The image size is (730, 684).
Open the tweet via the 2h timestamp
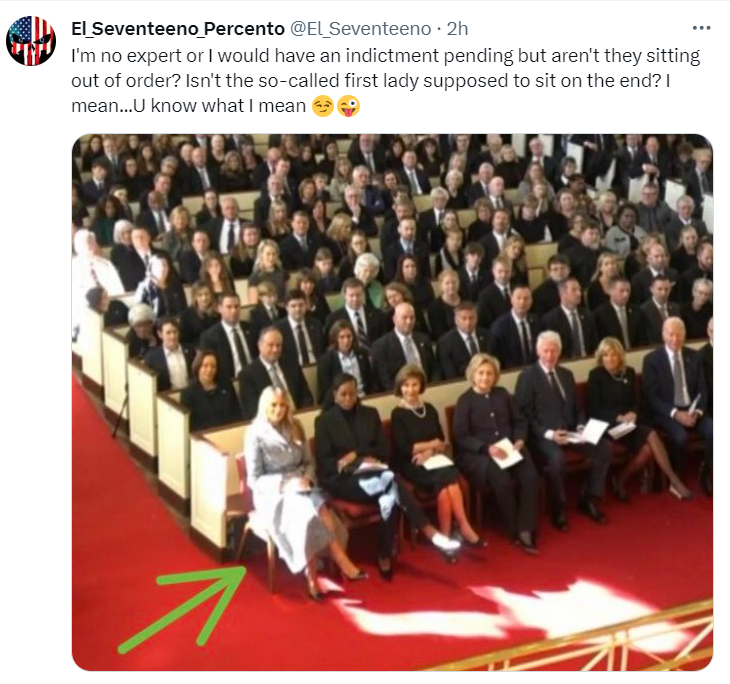(457, 29)
